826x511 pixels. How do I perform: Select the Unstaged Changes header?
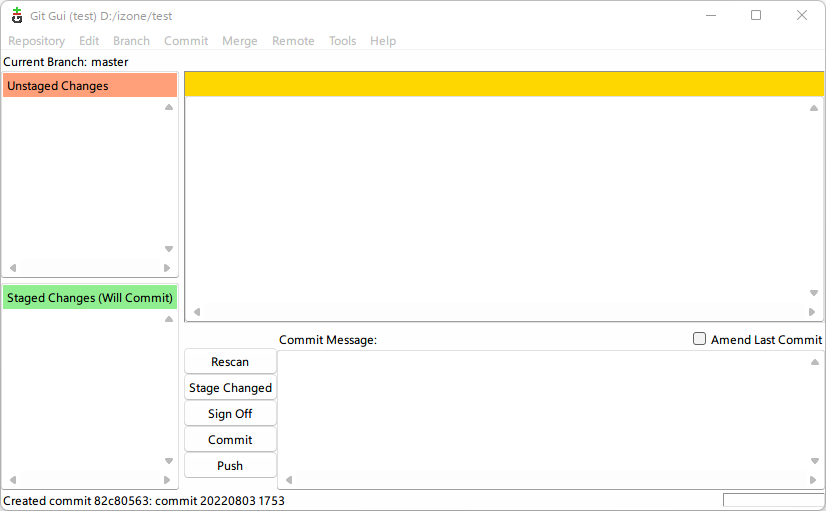click(90, 86)
